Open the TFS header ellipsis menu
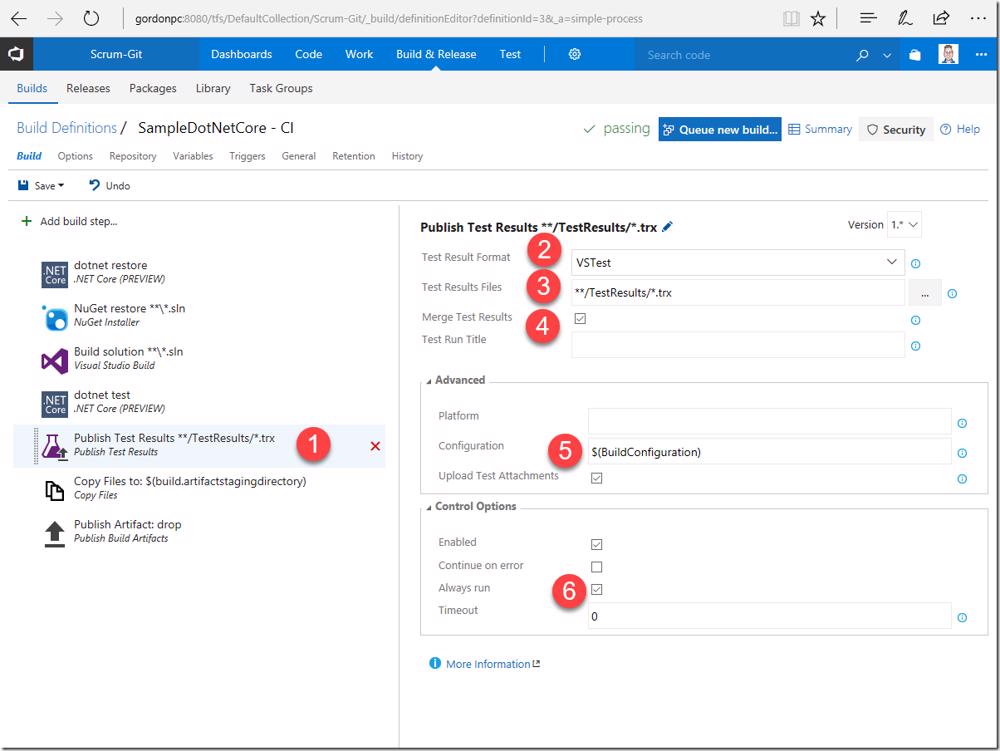 point(981,55)
